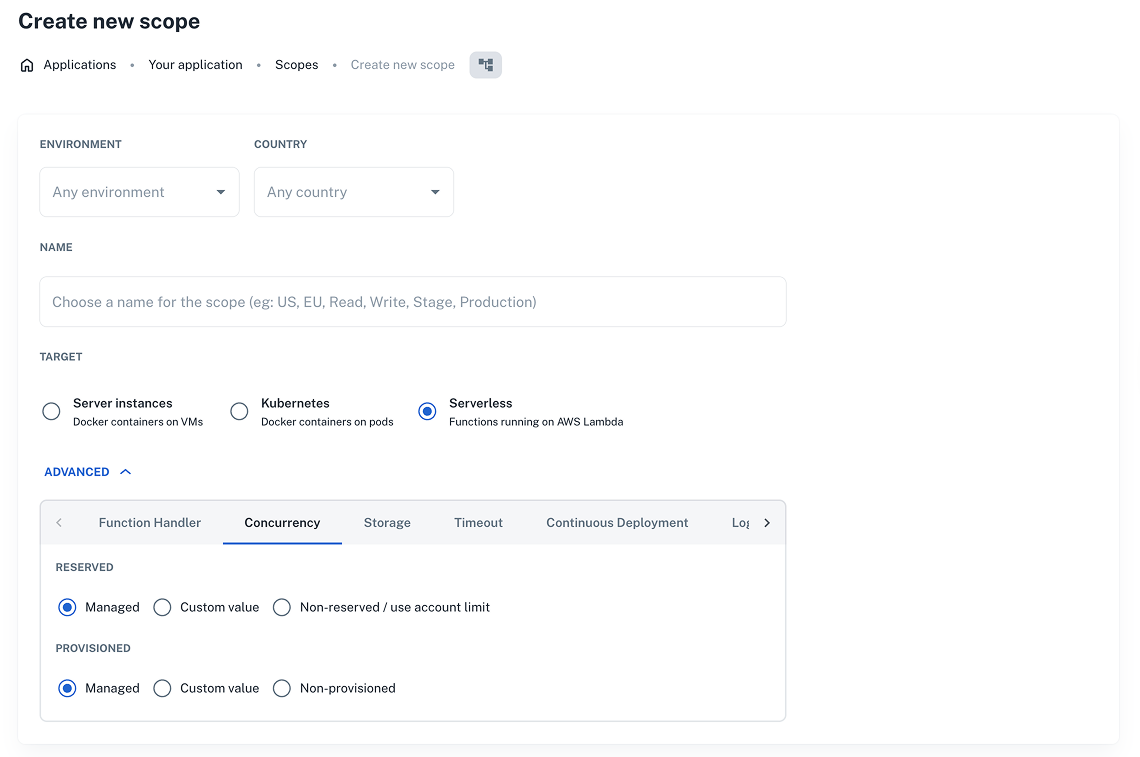Switch to the Function Handler tab
This screenshot has height=757, width=1140.
coord(150,523)
